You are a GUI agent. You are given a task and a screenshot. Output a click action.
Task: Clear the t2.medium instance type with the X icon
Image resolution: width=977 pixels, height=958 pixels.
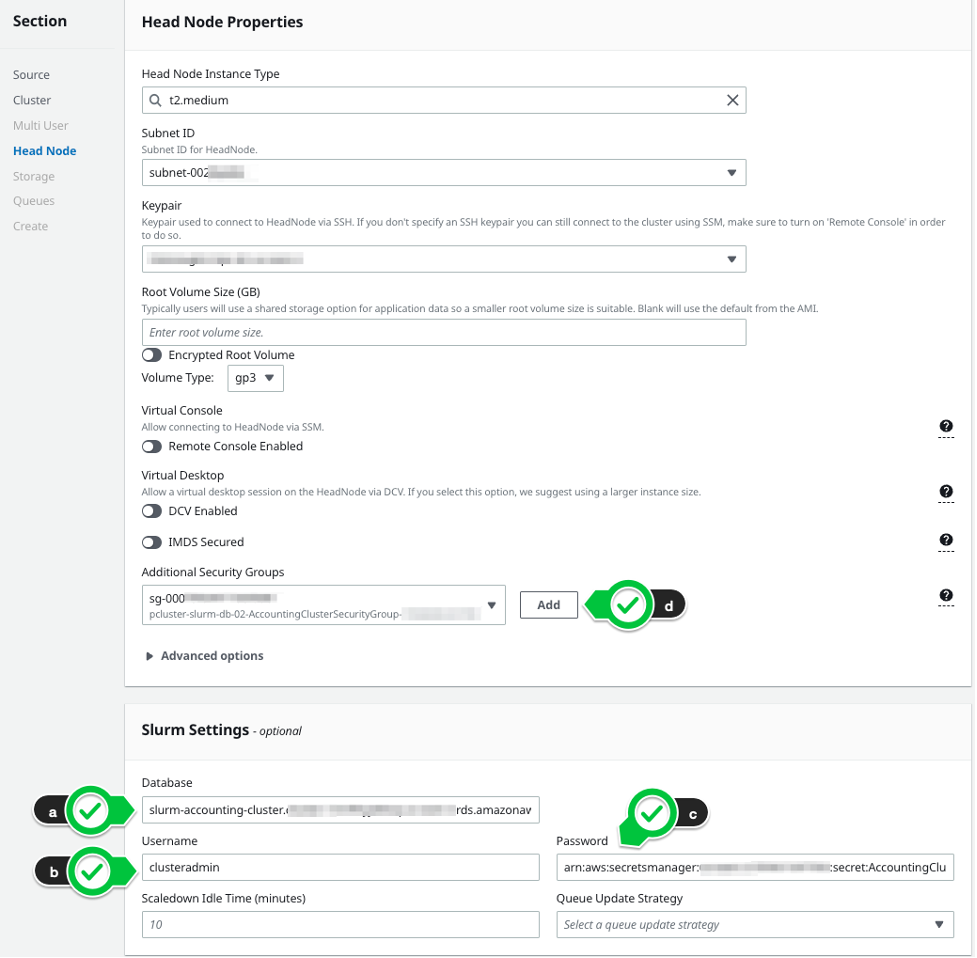click(x=733, y=100)
